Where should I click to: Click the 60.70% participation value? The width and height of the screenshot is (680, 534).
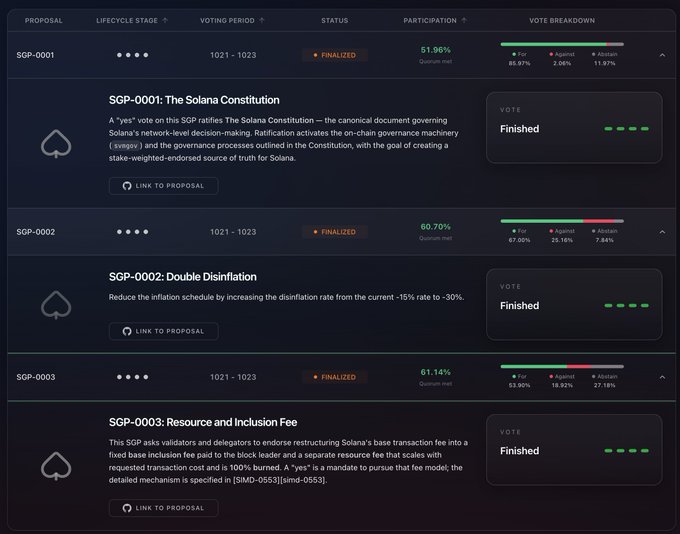tap(435, 226)
